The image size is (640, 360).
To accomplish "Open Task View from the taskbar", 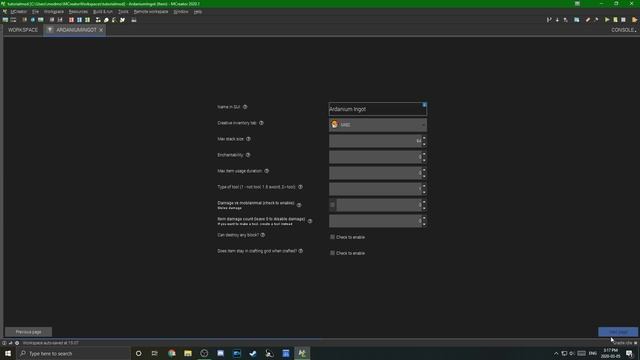I will coord(155,353).
